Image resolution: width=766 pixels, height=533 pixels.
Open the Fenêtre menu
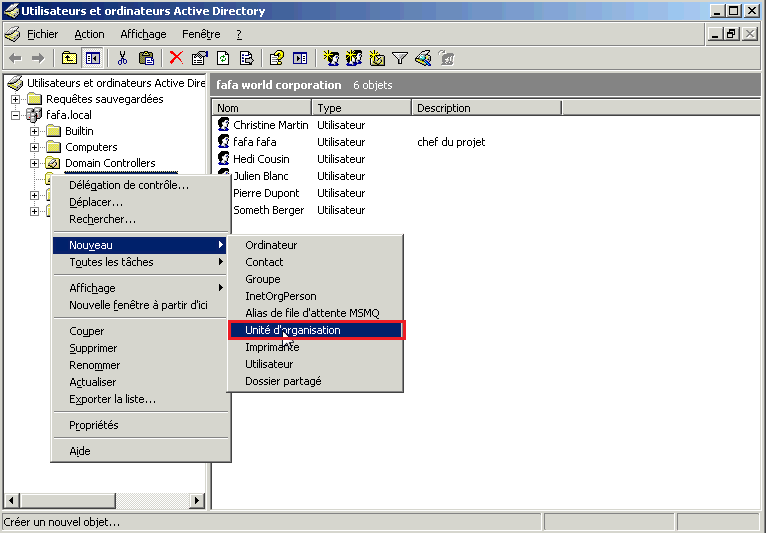(x=201, y=34)
